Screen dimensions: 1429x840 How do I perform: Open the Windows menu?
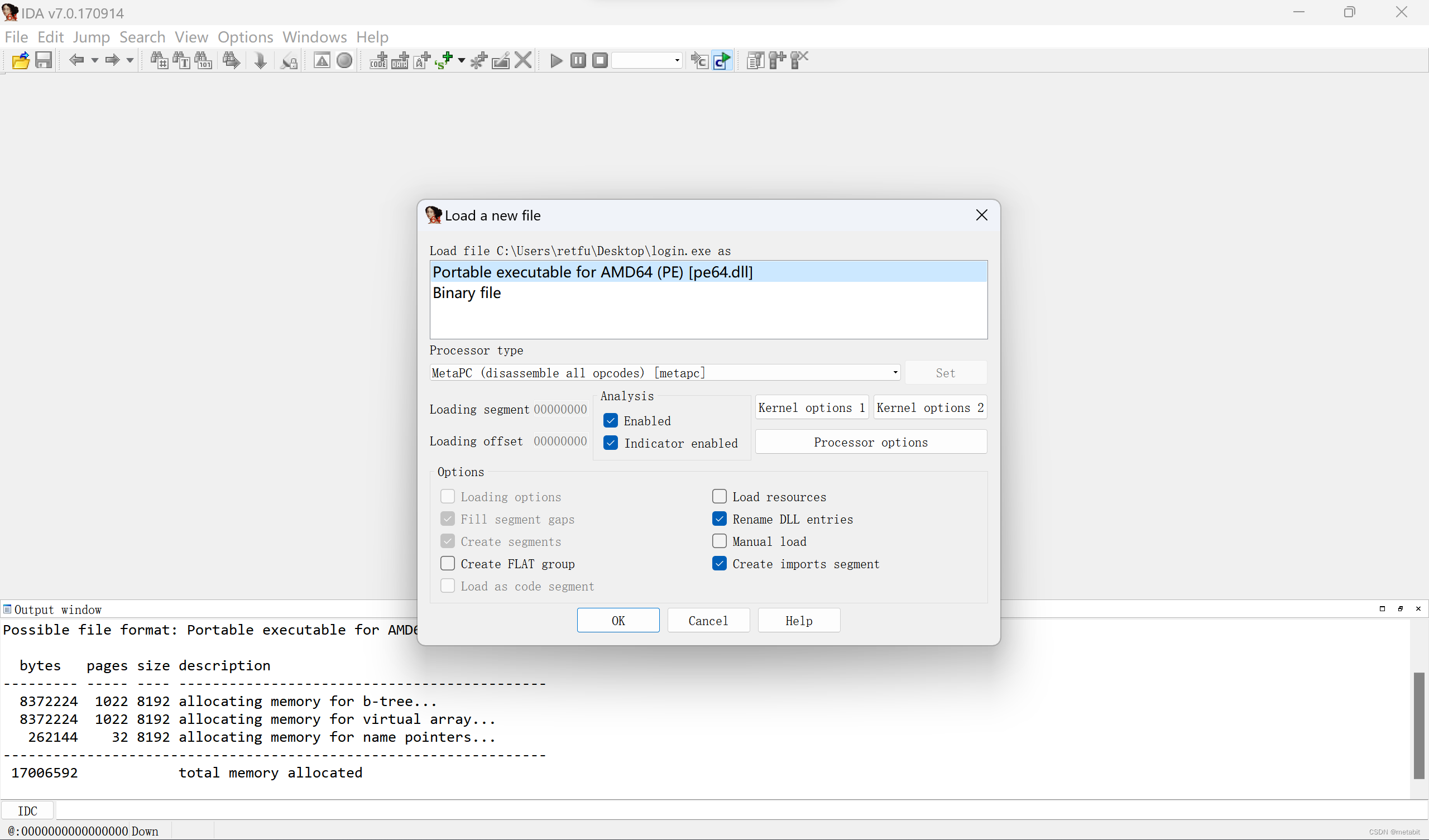(315, 37)
